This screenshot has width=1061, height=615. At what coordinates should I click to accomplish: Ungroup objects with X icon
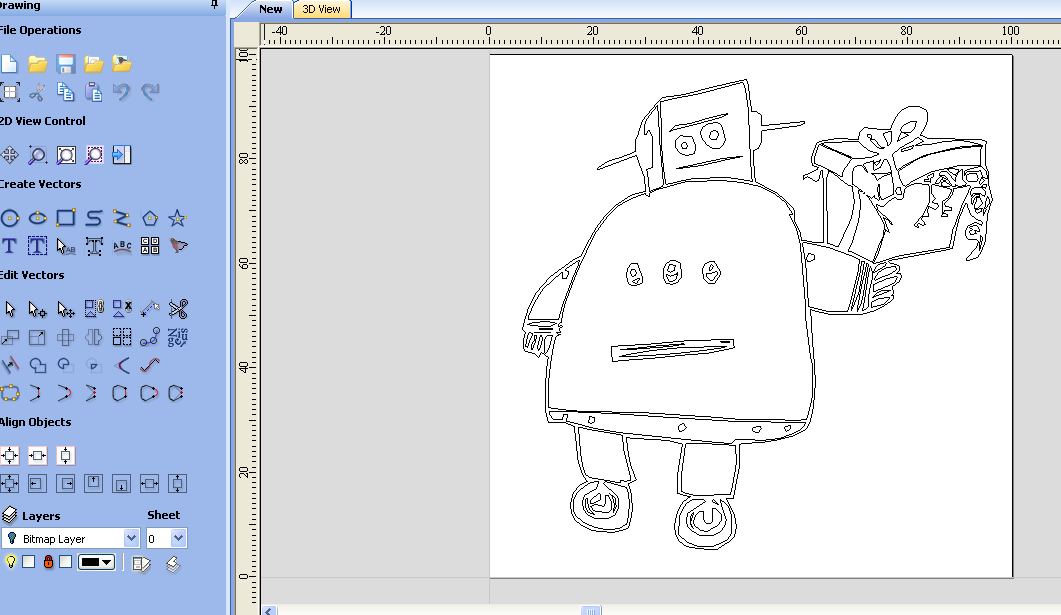click(x=122, y=309)
